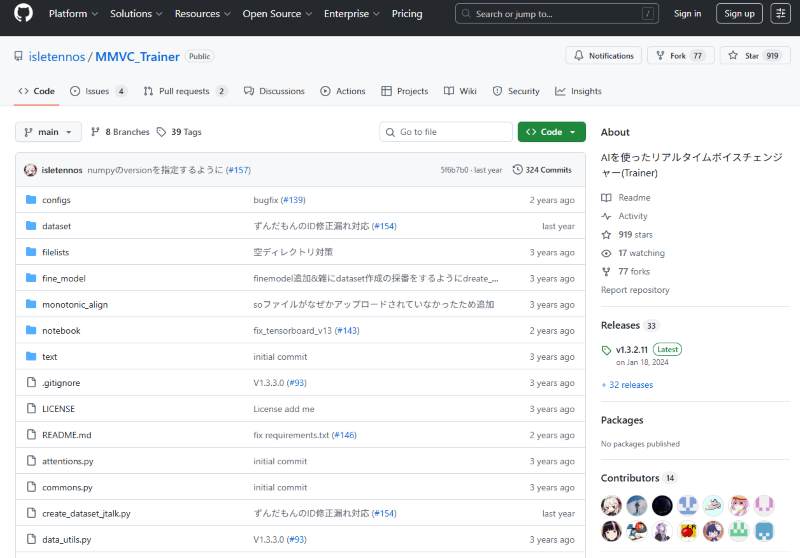Open the Contributors 14 heading link
The width and height of the screenshot is (800, 558).
[x=638, y=478]
